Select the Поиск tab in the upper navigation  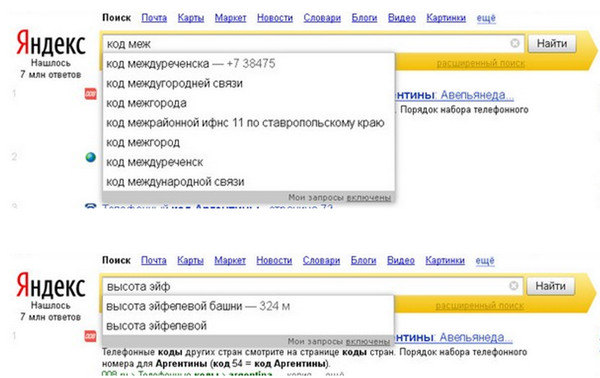pos(116,18)
